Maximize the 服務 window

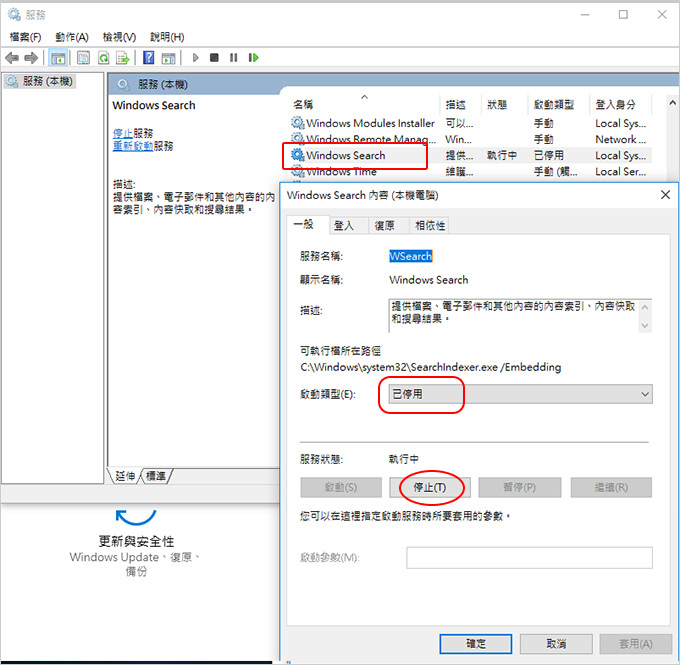point(623,15)
